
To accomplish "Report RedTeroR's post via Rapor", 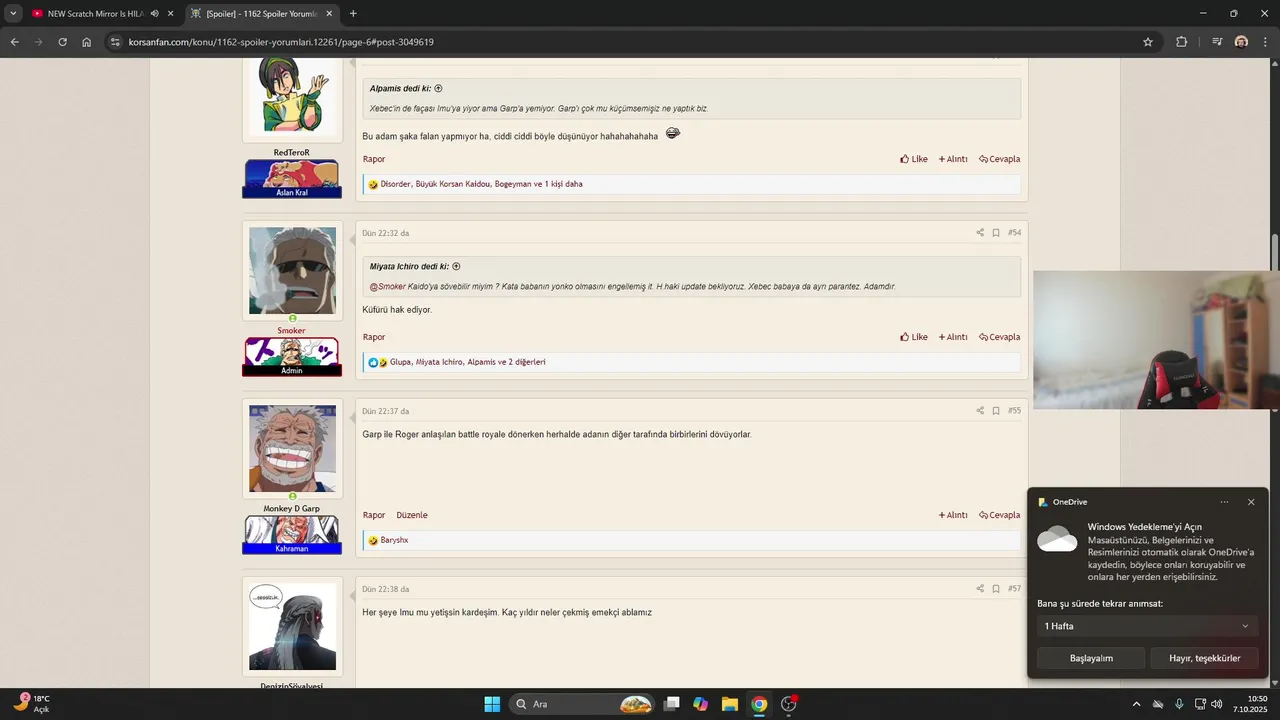I will [x=374, y=159].
